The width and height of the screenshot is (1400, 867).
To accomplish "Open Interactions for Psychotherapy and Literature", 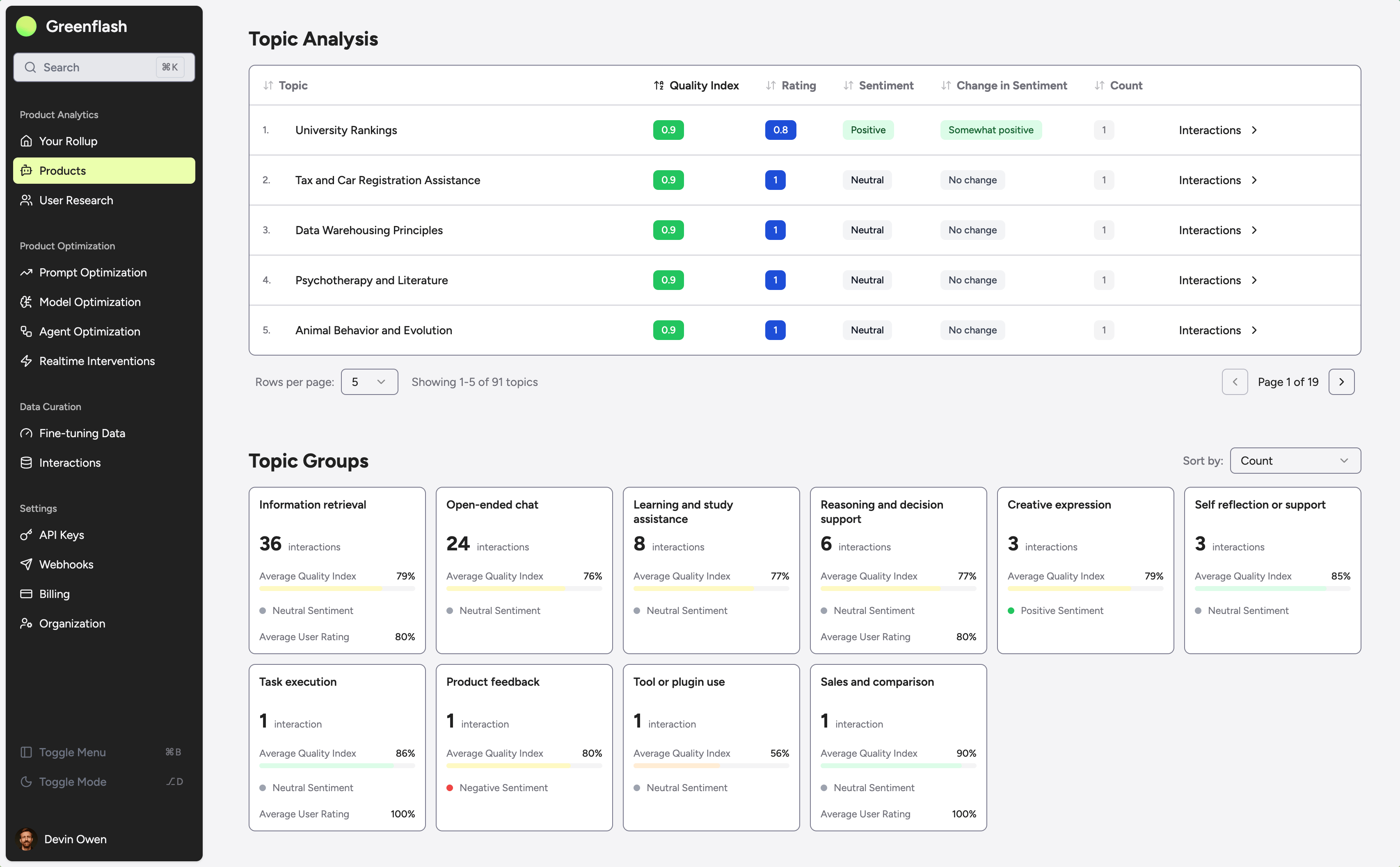I will [1218, 280].
